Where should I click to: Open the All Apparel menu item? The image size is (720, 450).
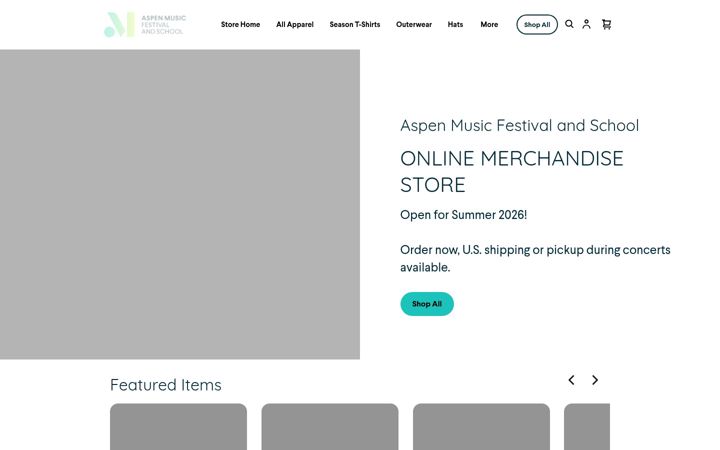295,24
